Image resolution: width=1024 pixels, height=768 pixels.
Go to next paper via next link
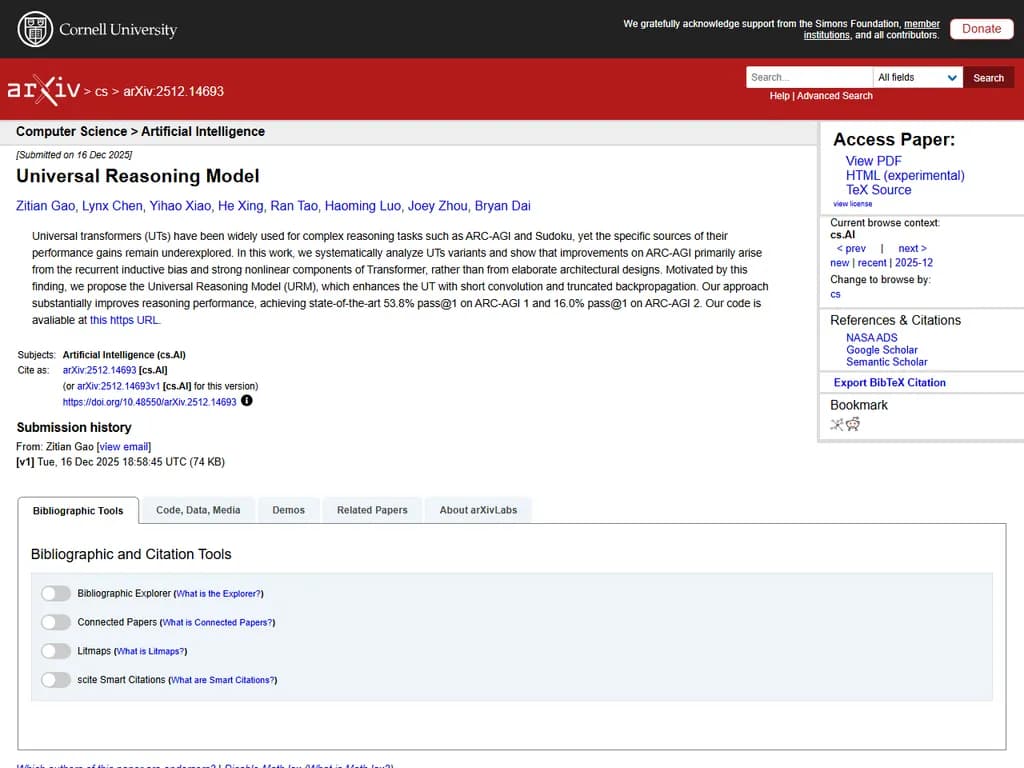pos(911,248)
